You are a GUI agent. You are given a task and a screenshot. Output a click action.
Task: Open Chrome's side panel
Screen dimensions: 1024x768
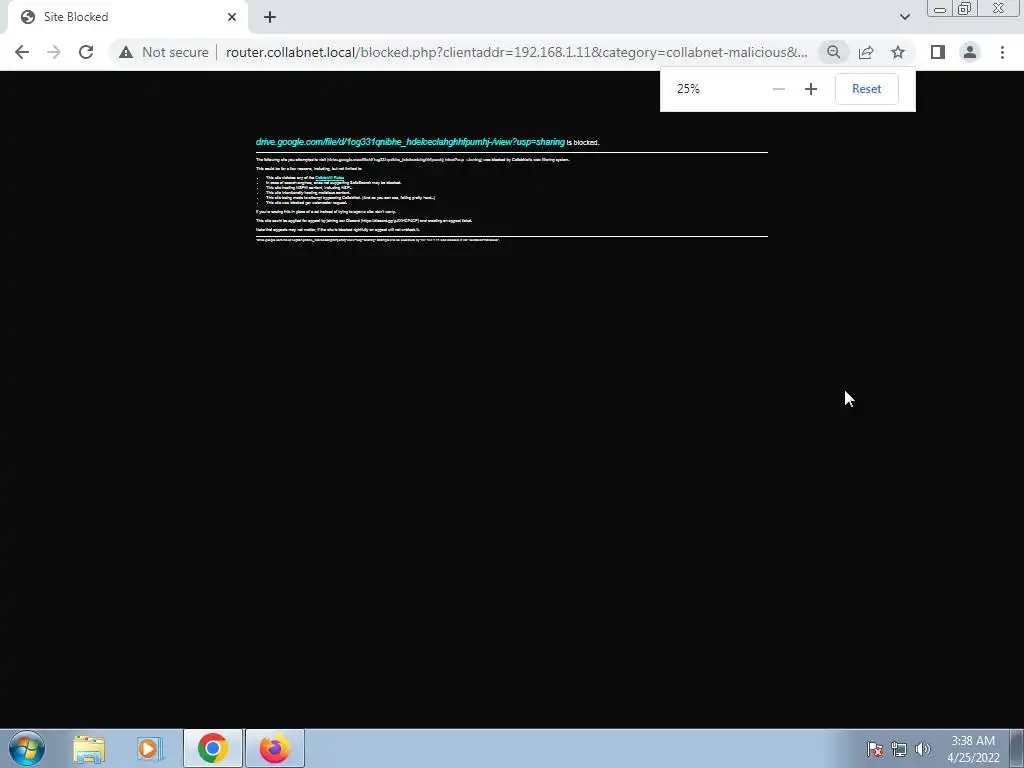[x=938, y=52]
